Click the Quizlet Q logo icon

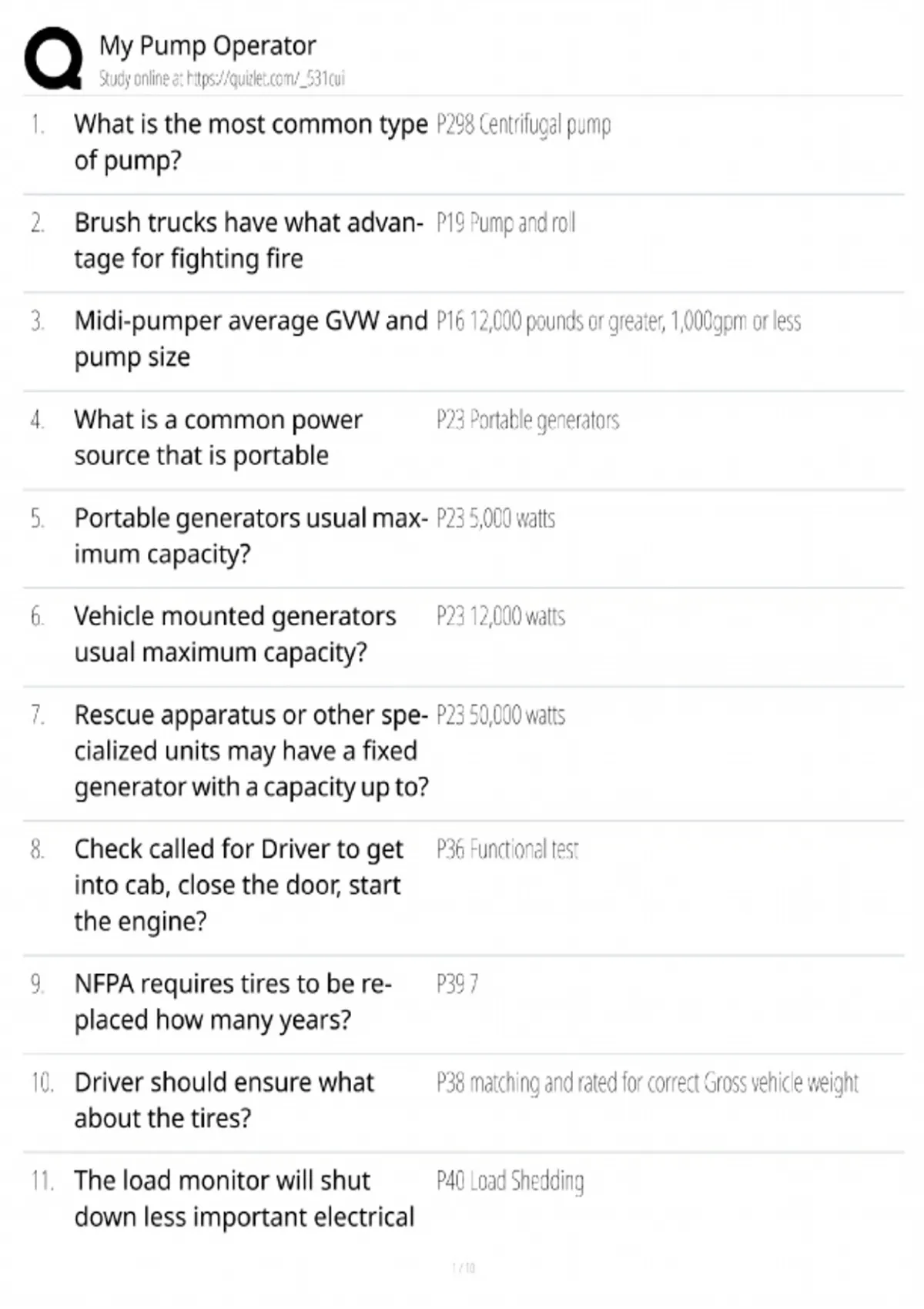(x=53, y=59)
